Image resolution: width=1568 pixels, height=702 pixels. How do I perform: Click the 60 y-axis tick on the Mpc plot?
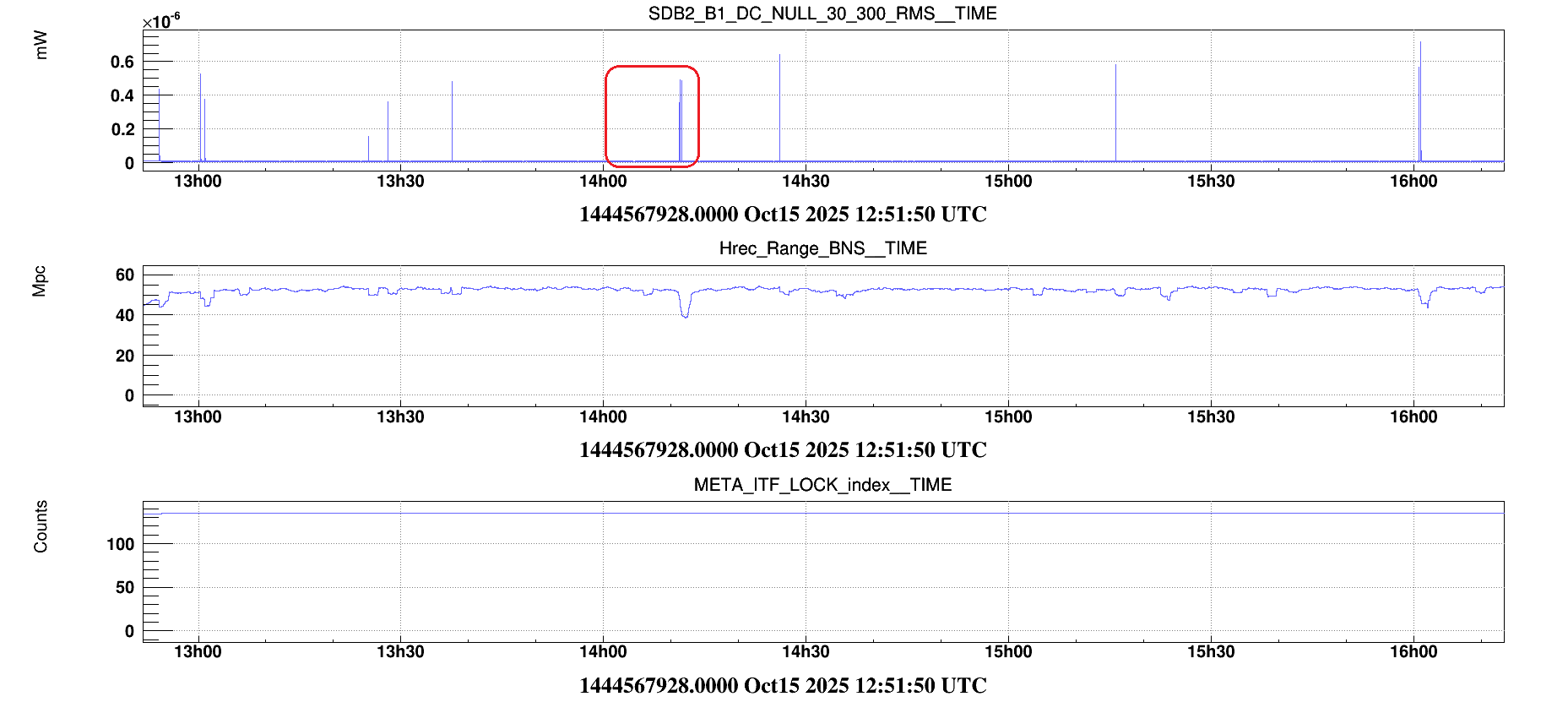pyautogui.click(x=125, y=275)
